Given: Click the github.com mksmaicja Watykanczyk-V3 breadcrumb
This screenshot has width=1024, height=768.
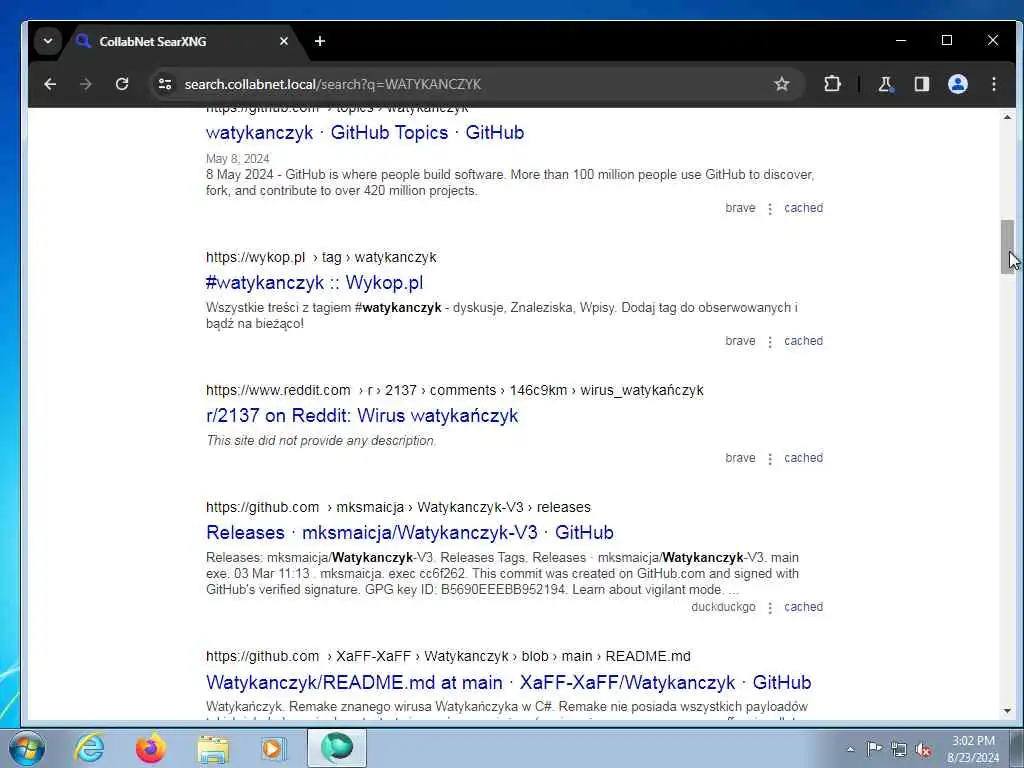Looking at the screenshot, I should [398, 507].
